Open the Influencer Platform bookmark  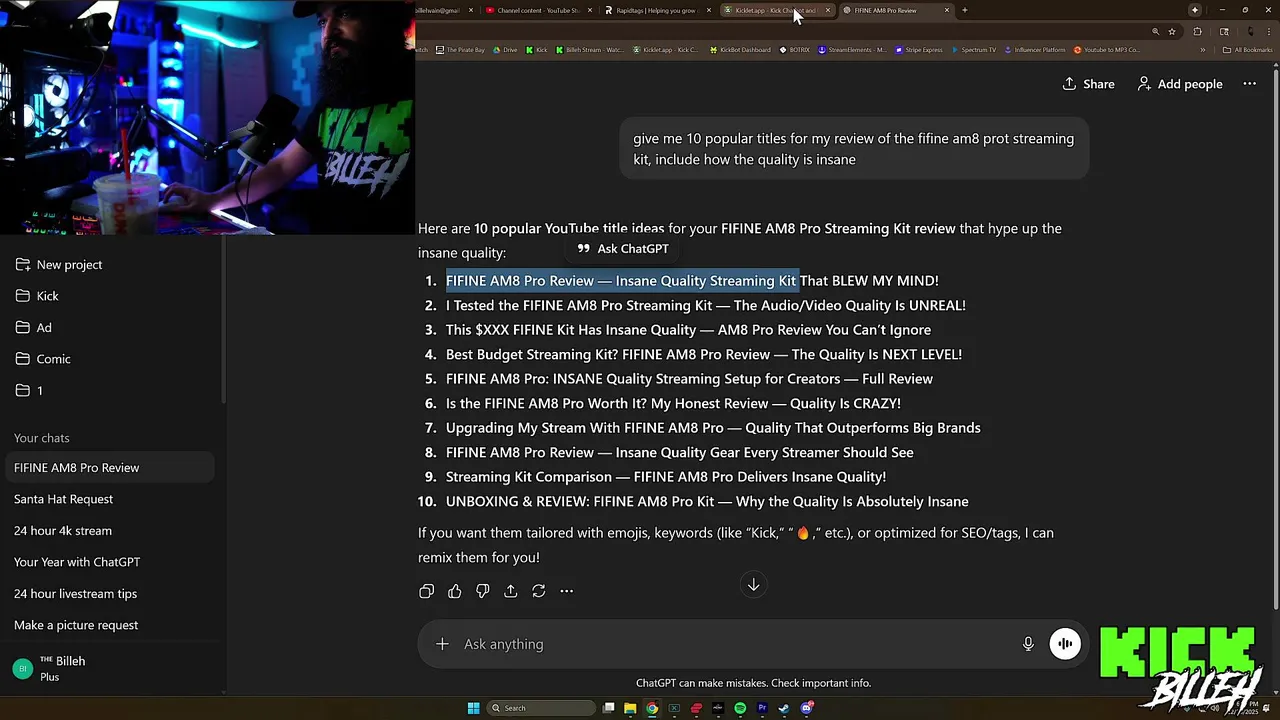click(1035, 50)
